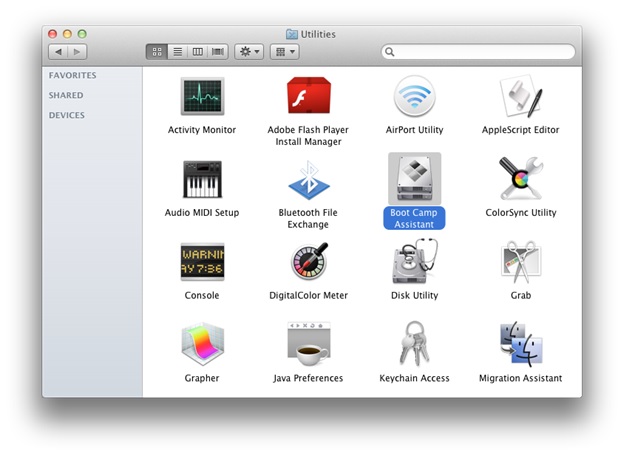This screenshot has width=624, height=456.
Task: Open Keychain Access keys icon
Action: (x=414, y=344)
